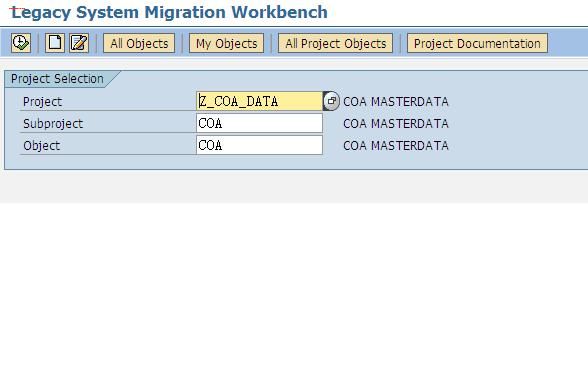Click the Object field label
Image resolution: width=588 pixels, height=384 pixels.
tap(41, 146)
